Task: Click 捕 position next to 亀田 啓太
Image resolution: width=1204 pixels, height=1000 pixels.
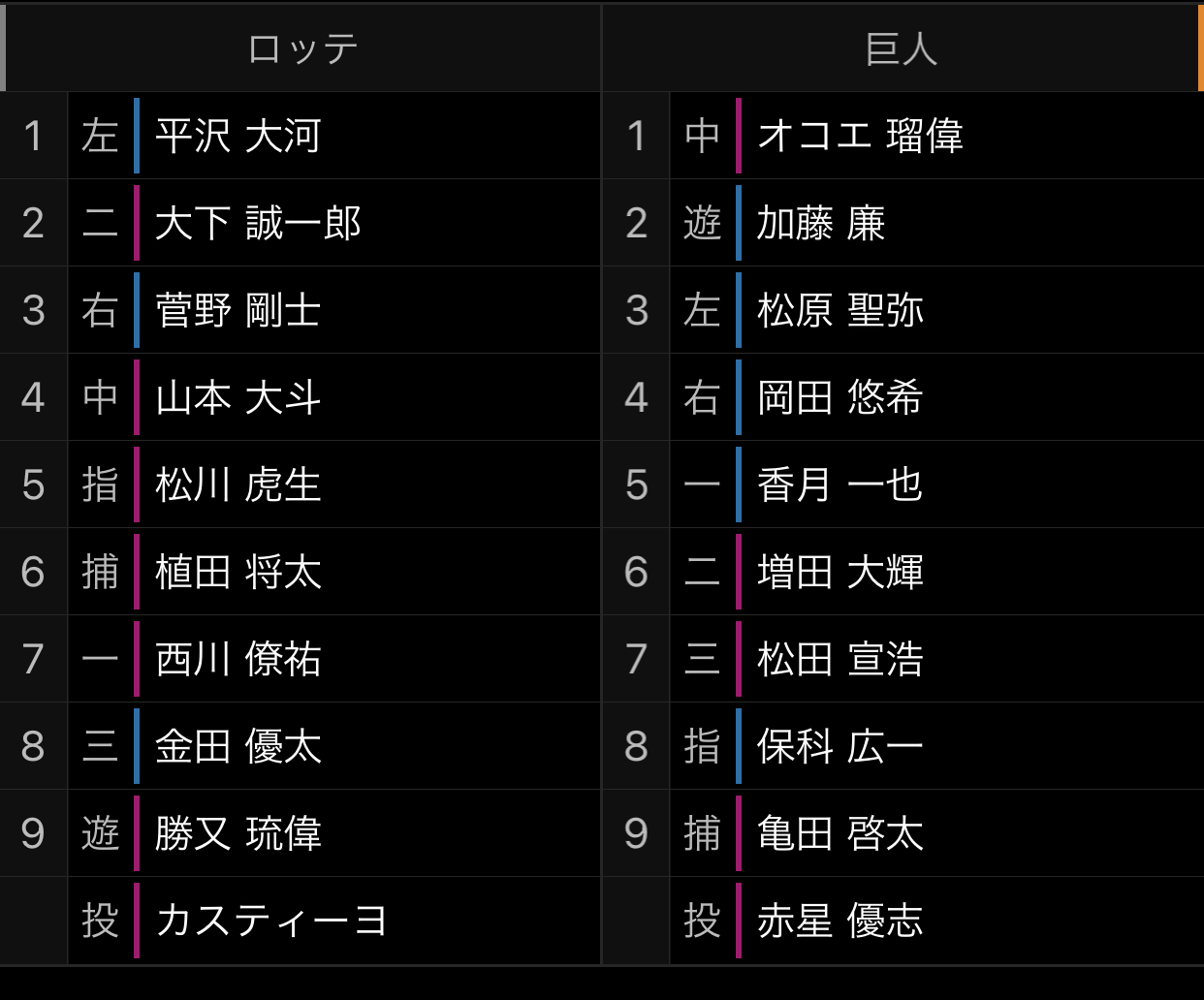Action: pyautogui.click(x=702, y=833)
